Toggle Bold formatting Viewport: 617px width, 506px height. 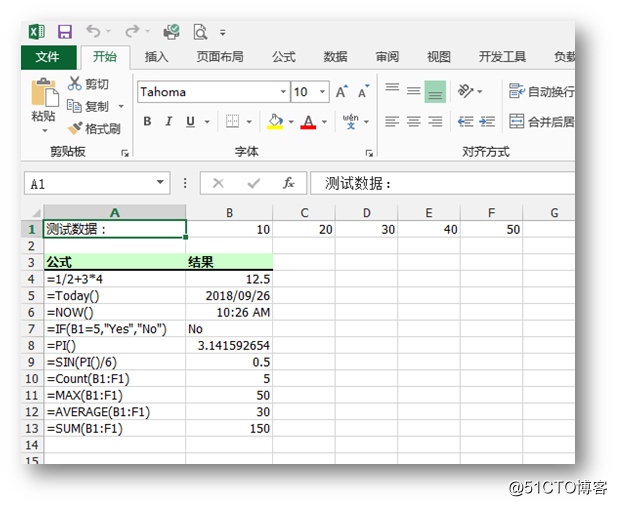148,121
